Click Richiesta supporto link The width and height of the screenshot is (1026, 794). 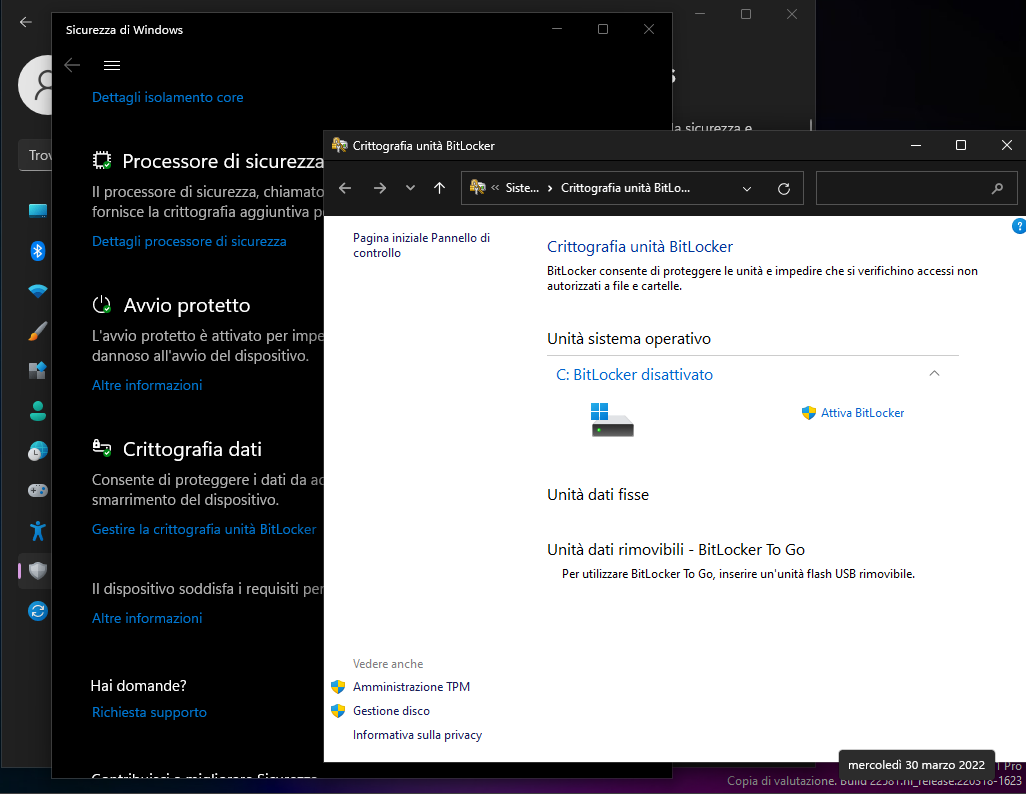pos(149,713)
